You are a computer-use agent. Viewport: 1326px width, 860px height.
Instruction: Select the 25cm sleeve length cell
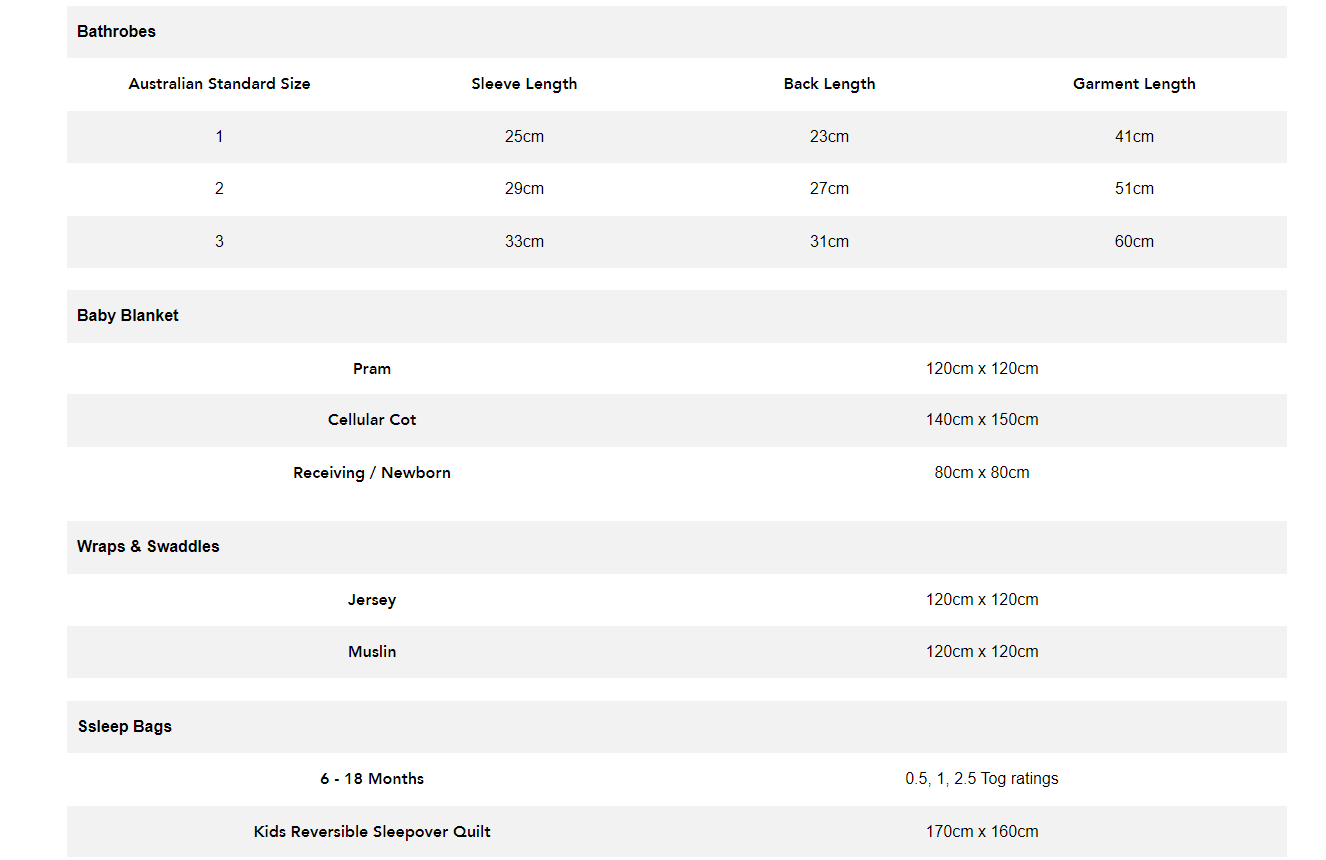[x=524, y=137]
